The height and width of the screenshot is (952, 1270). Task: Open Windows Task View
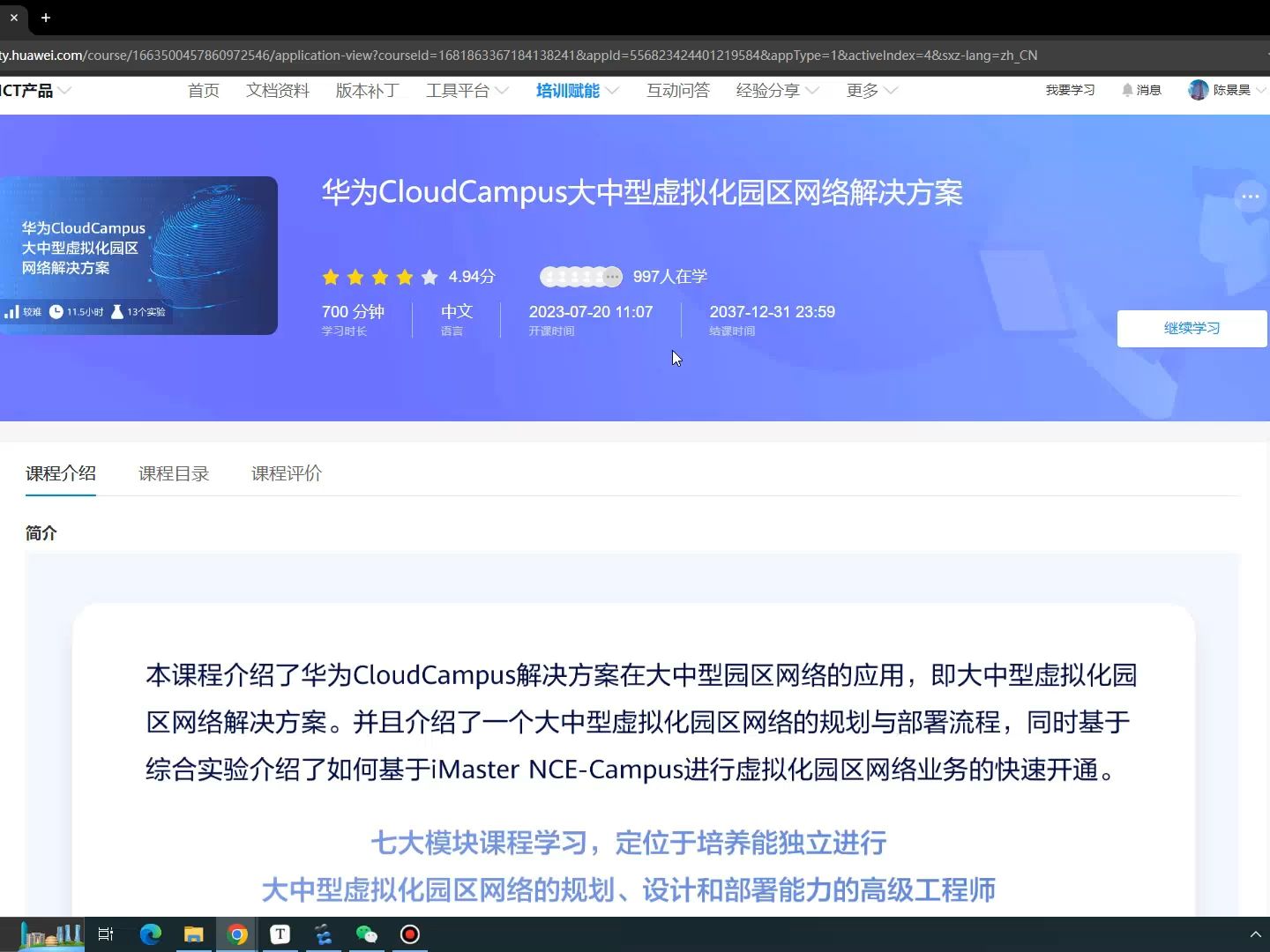(x=106, y=934)
